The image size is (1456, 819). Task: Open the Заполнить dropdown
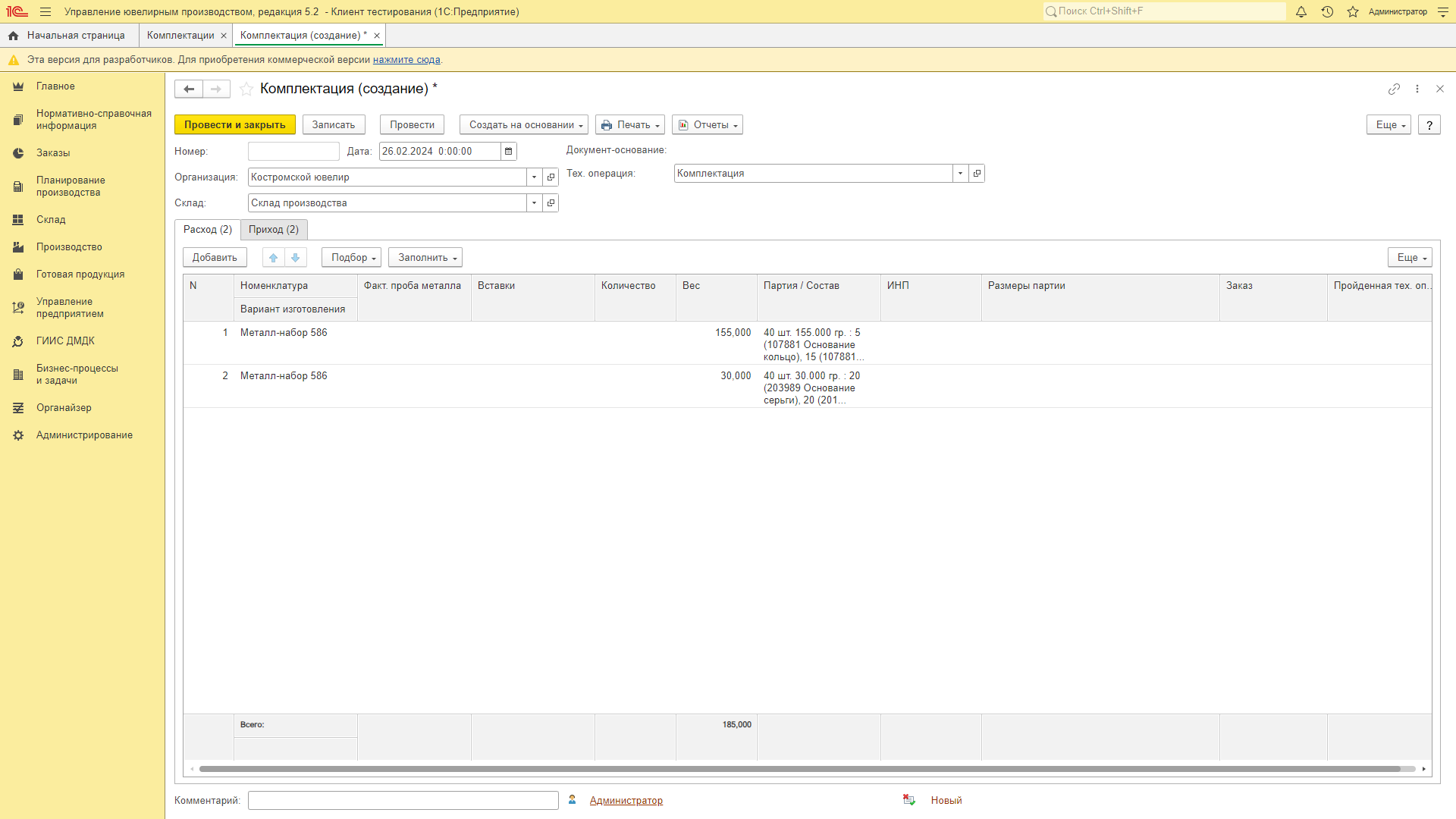click(425, 258)
